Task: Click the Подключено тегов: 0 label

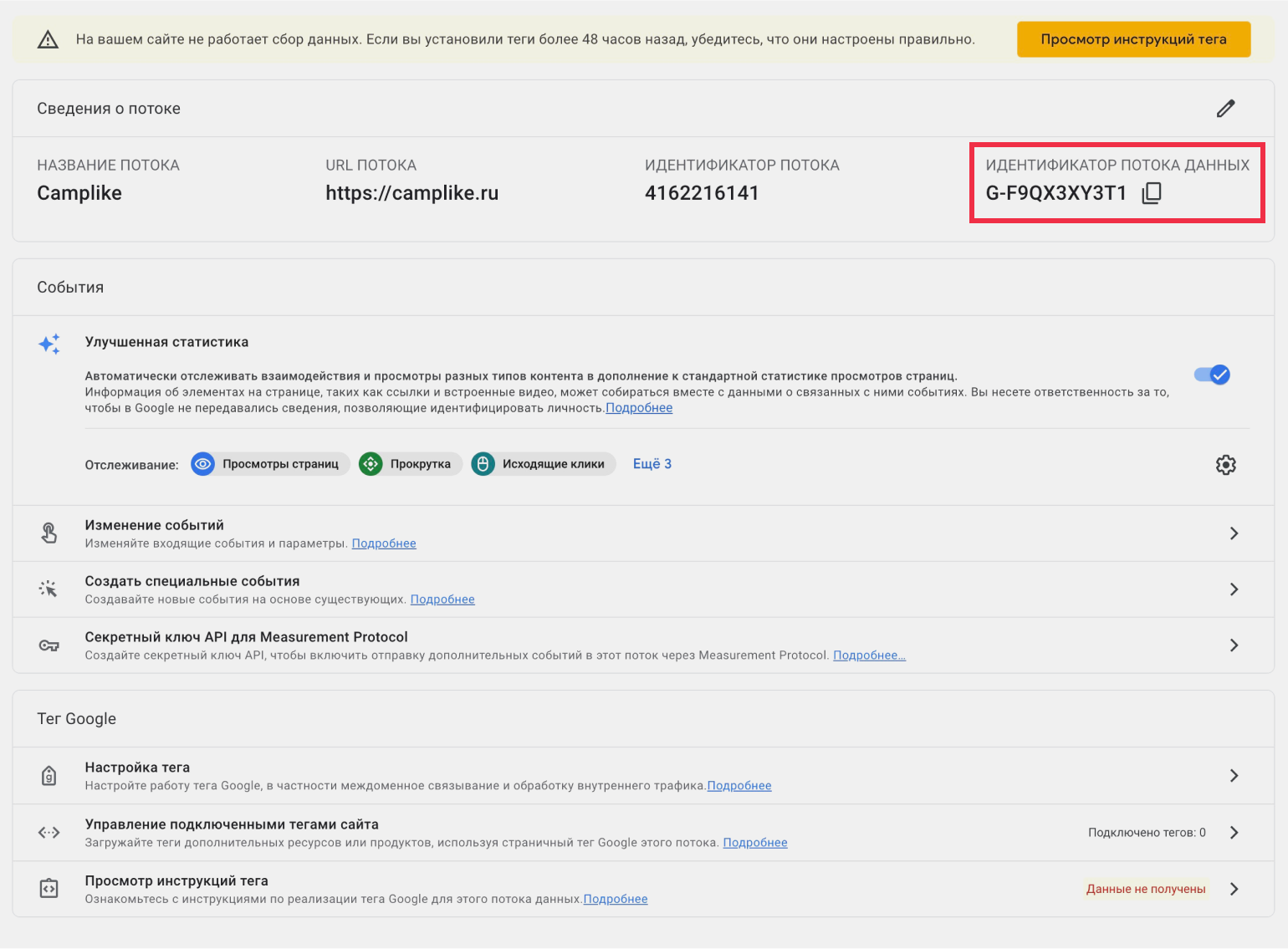Action: (x=1147, y=833)
